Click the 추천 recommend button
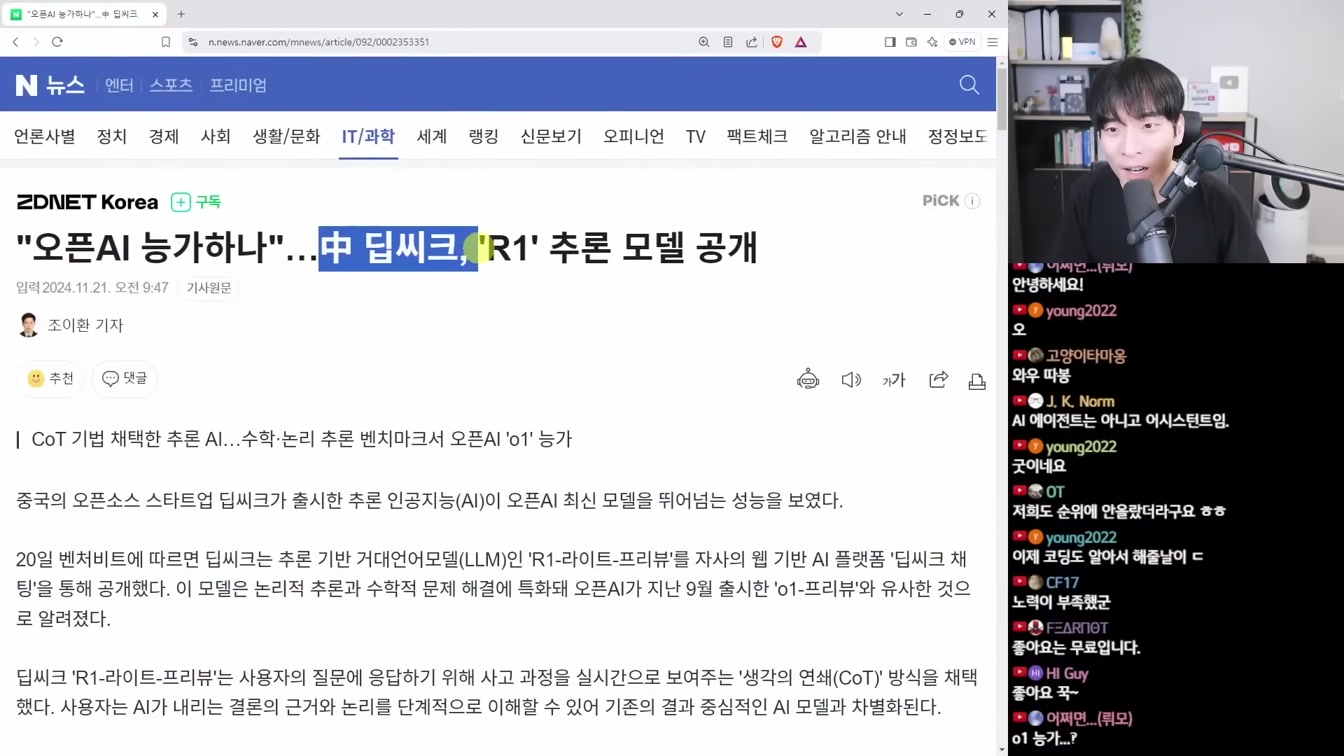Image resolution: width=1344 pixels, height=756 pixels. (x=51, y=379)
